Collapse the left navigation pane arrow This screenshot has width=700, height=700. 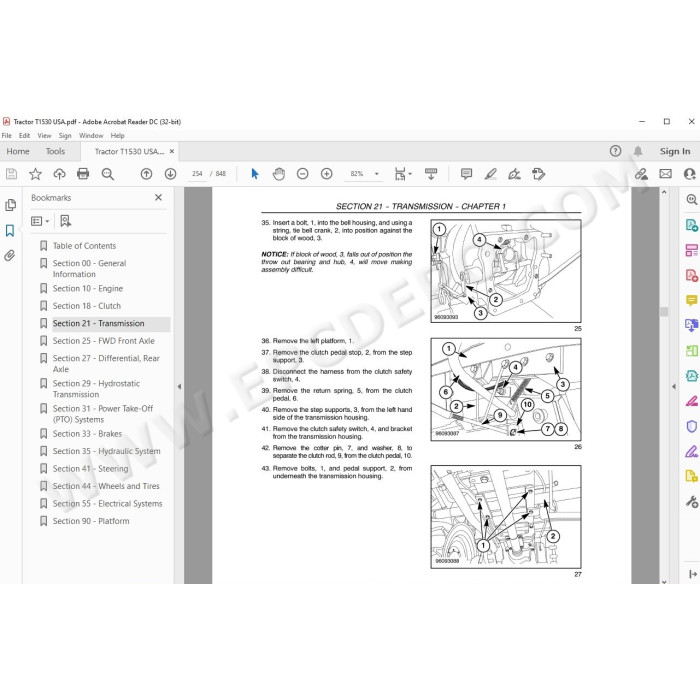pos(179,387)
